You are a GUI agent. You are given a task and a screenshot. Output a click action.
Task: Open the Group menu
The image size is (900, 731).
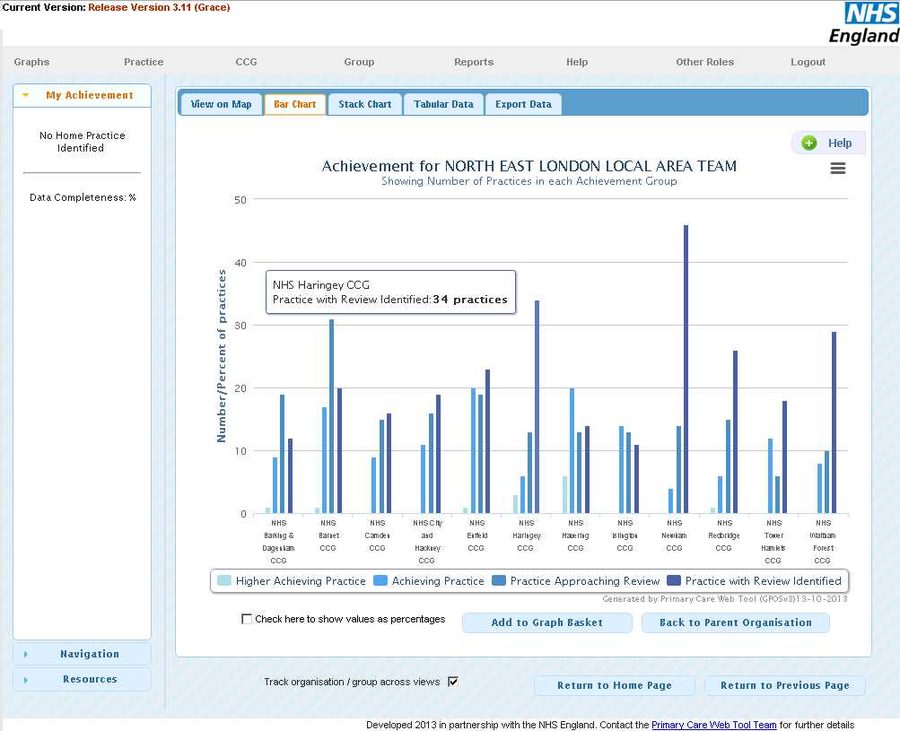(x=359, y=62)
